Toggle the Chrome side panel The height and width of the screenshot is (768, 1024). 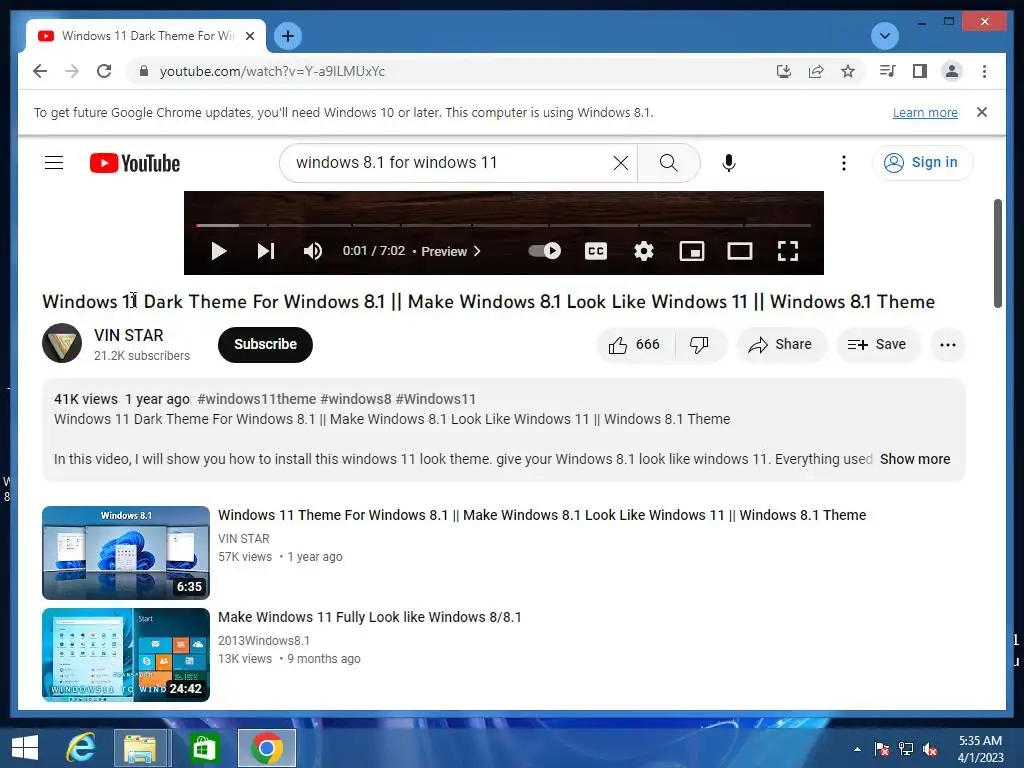coord(920,71)
